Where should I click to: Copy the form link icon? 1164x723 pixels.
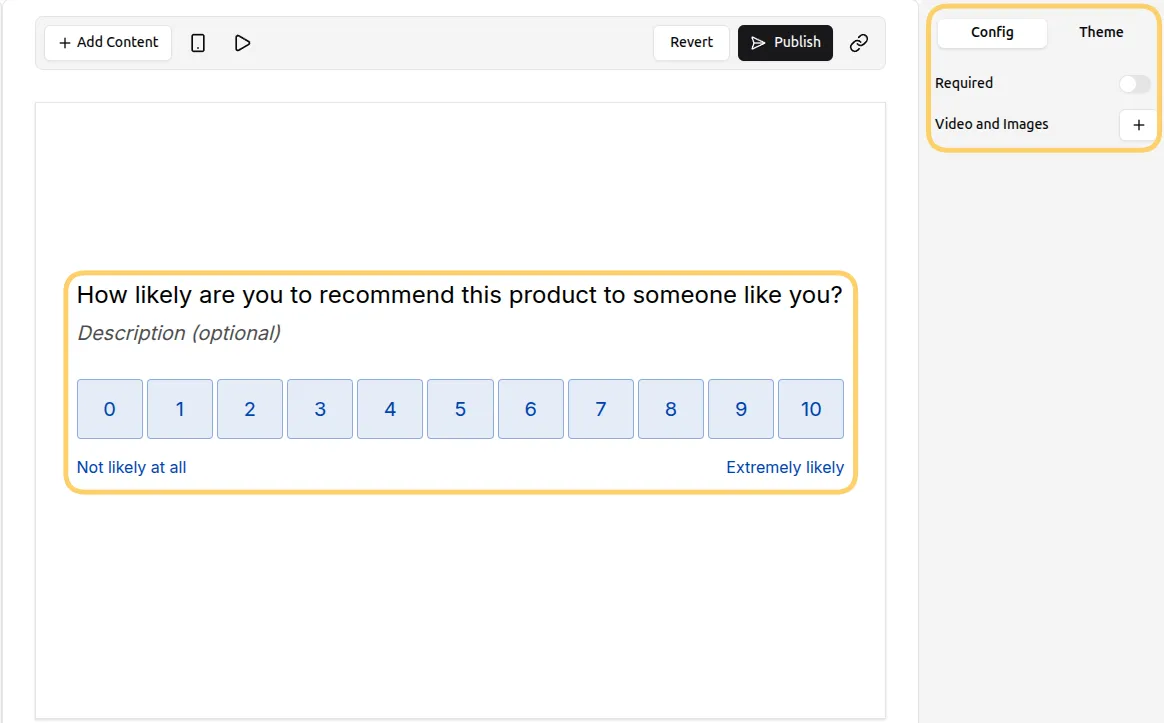[x=858, y=43]
